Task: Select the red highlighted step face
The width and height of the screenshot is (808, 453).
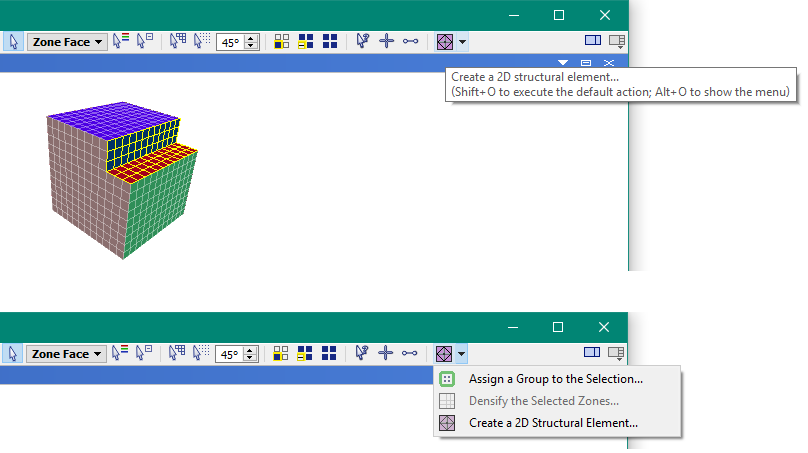Action: click(x=152, y=162)
